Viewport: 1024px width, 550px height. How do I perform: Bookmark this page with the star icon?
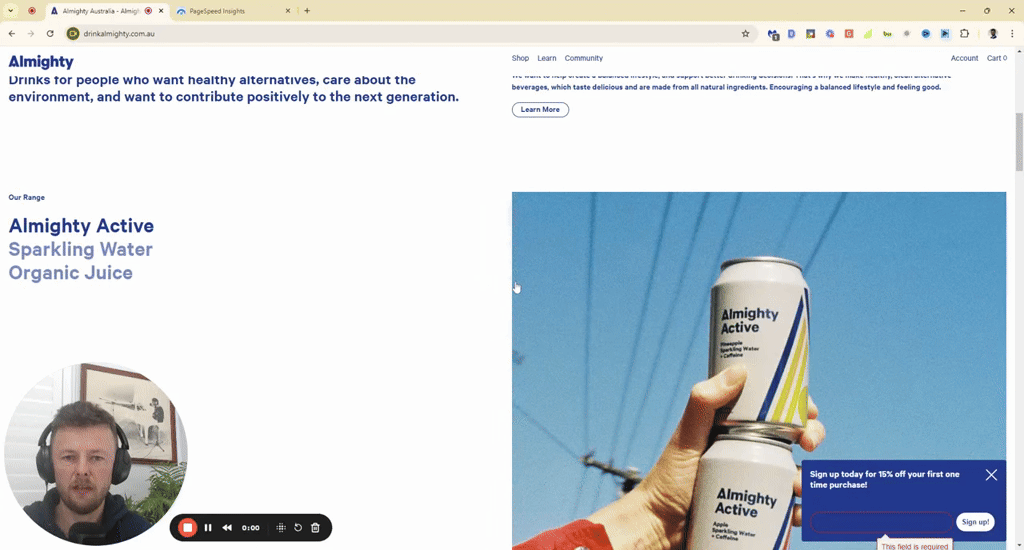(x=745, y=33)
